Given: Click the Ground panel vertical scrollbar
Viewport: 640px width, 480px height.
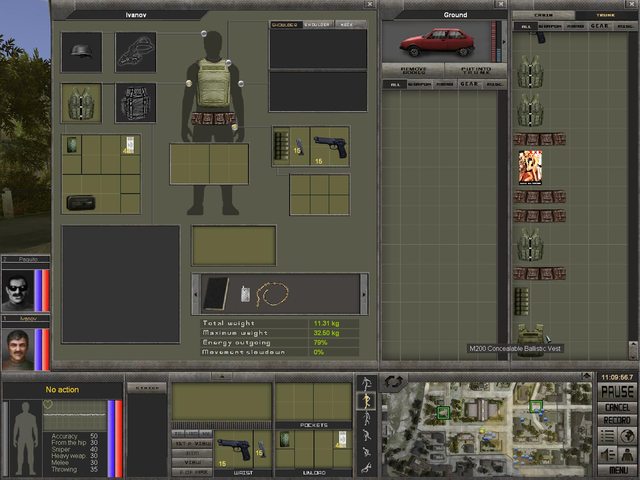Looking at the screenshot, I should 502,225.
